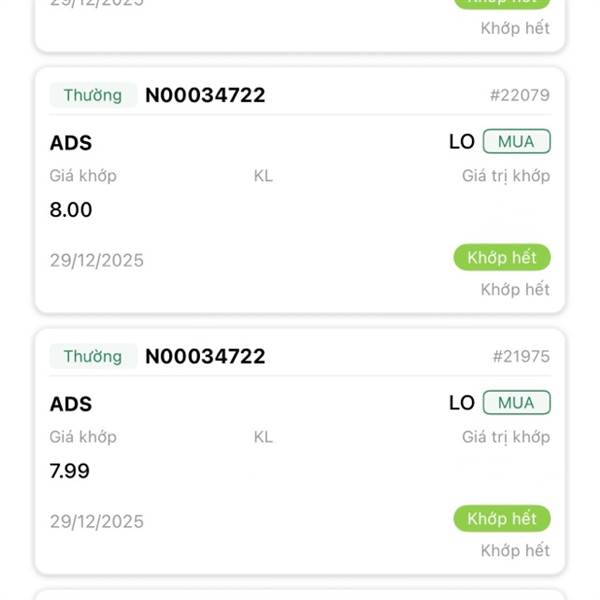The height and width of the screenshot is (600, 600).
Task: Click the matched price 8.00
Action: point(71,210)
